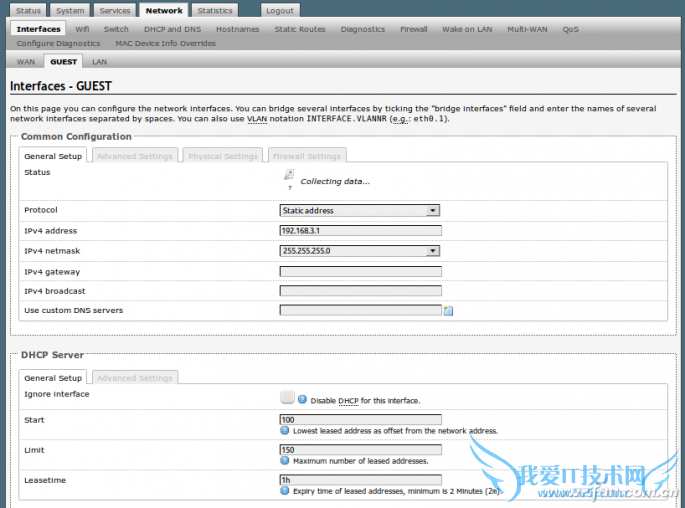The width and height of the screenshot is (685, 508).
Task: Switch to the WAN interface tab
Action: pyautogui.click(x=26, y=62)
